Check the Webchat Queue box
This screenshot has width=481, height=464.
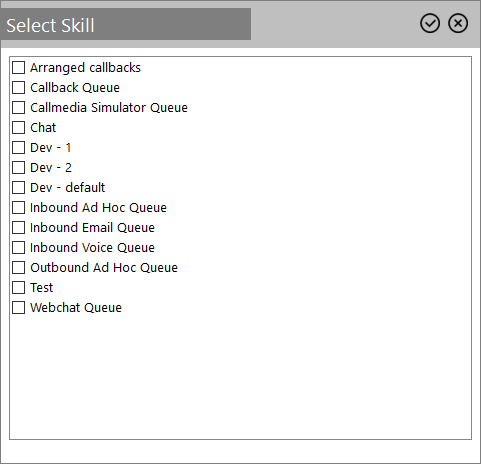(x=18, y=307)
